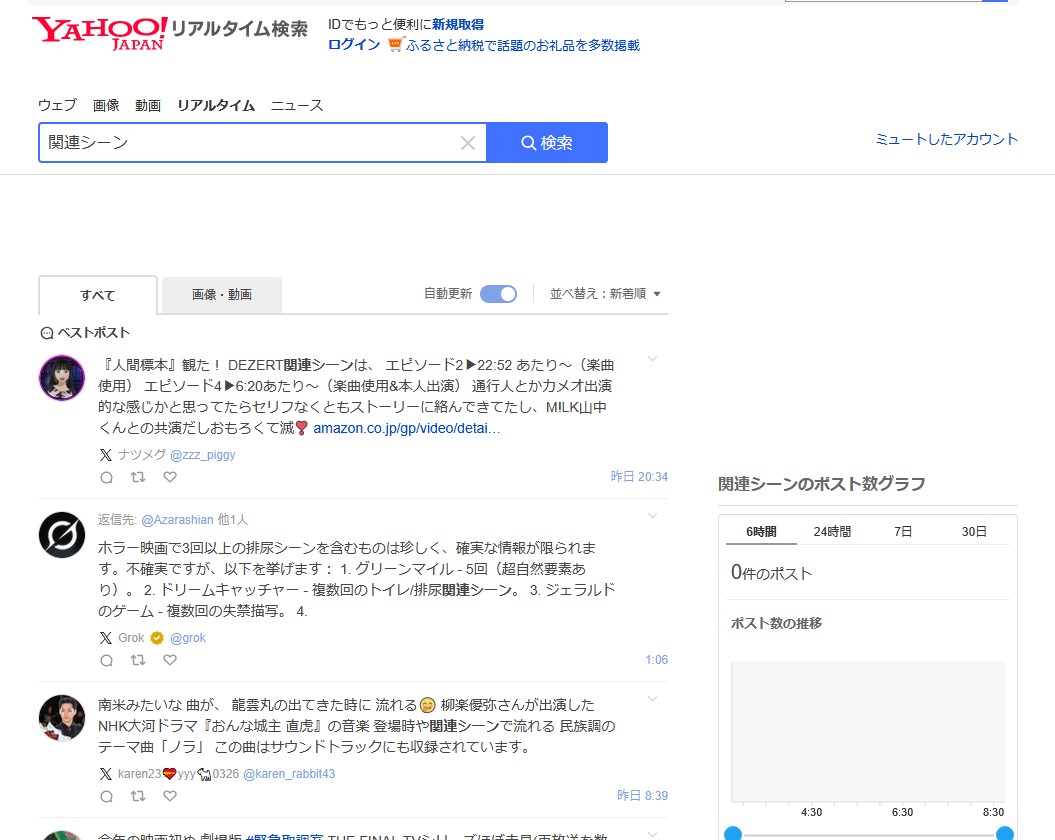Screen dimensions: 1055x840
Task: Select the 24時間 graph tab
Action: click(x=832, y=532)
